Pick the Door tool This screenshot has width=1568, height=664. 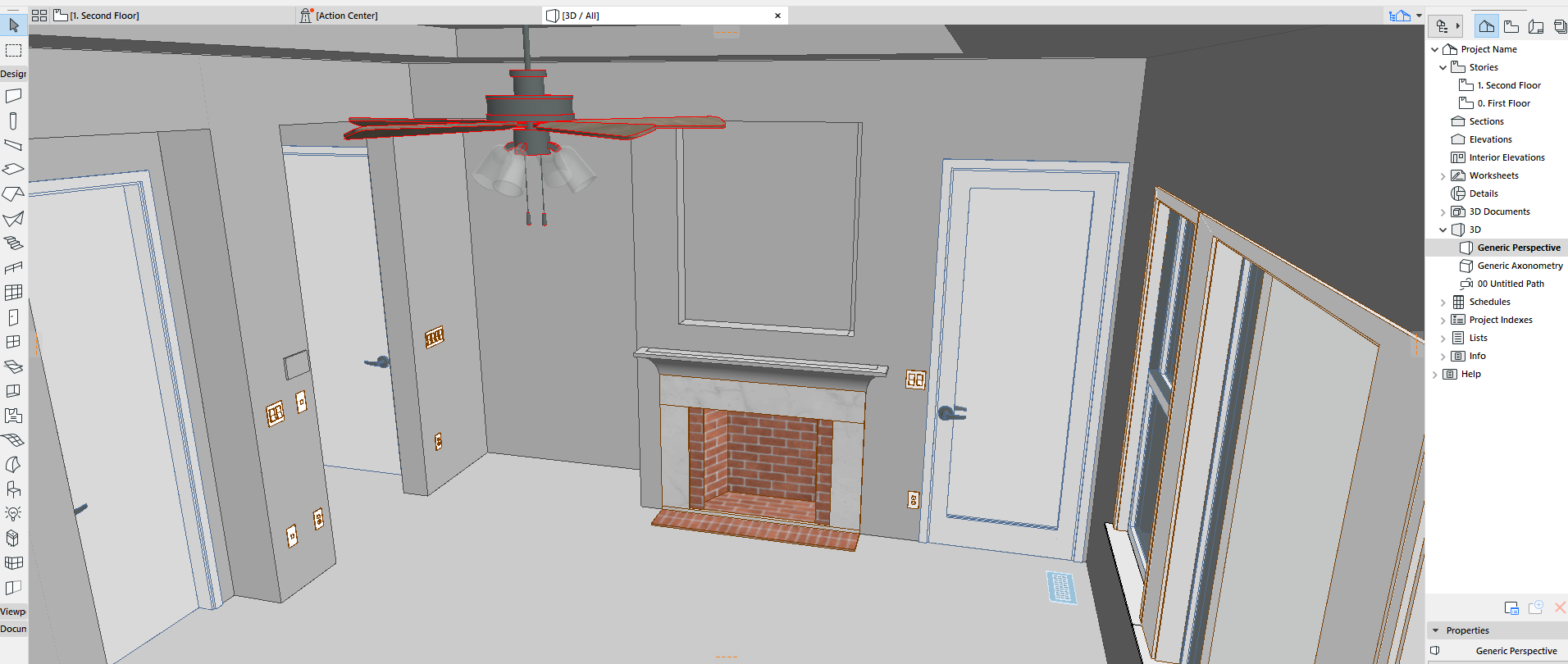click(x=13, y=317)
